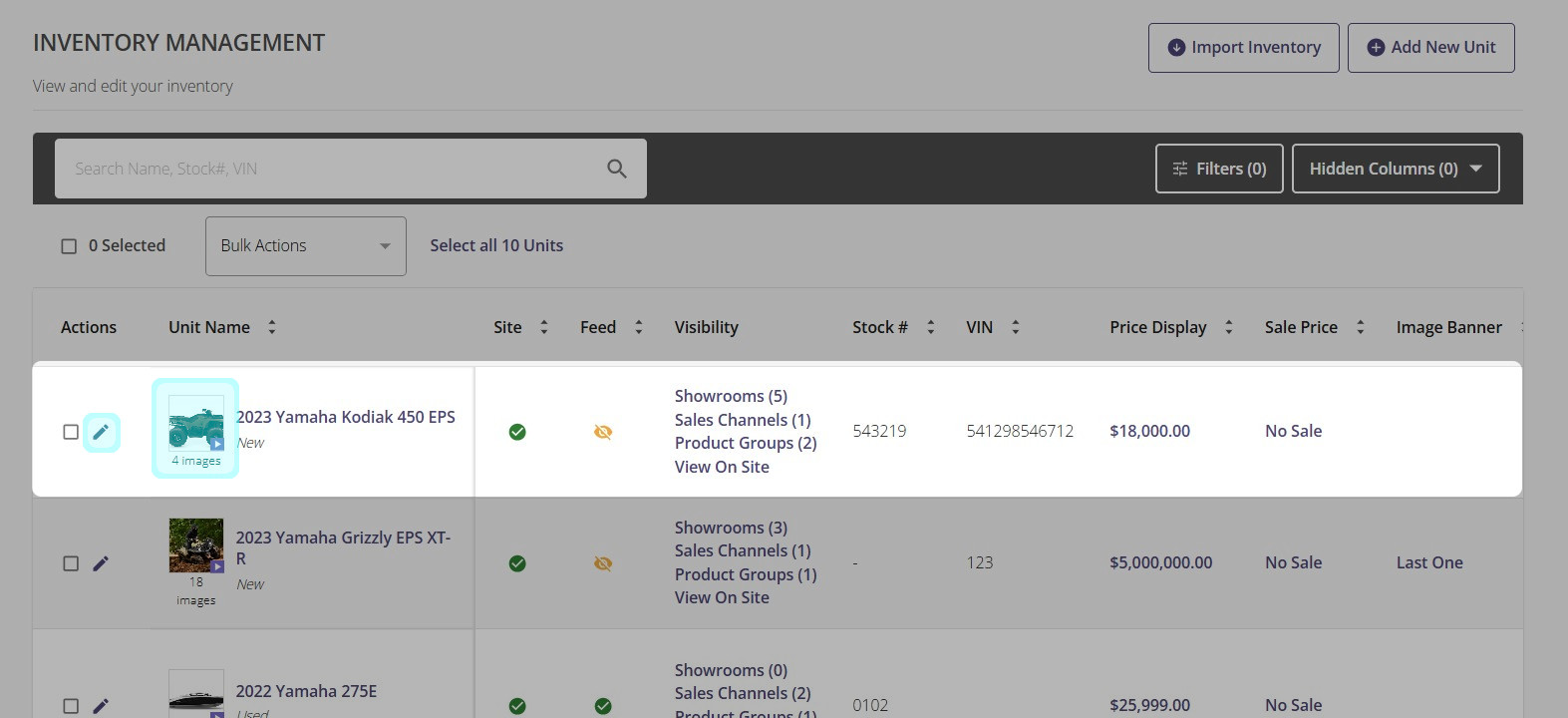
Task: Sort the Price Display column
Action: (1229, 327)
